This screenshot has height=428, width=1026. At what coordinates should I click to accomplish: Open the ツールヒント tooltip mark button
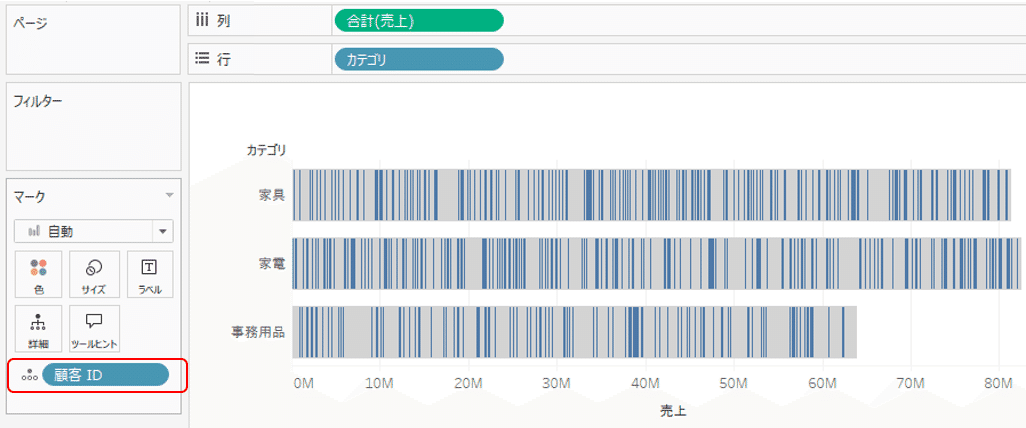(94, 329)
